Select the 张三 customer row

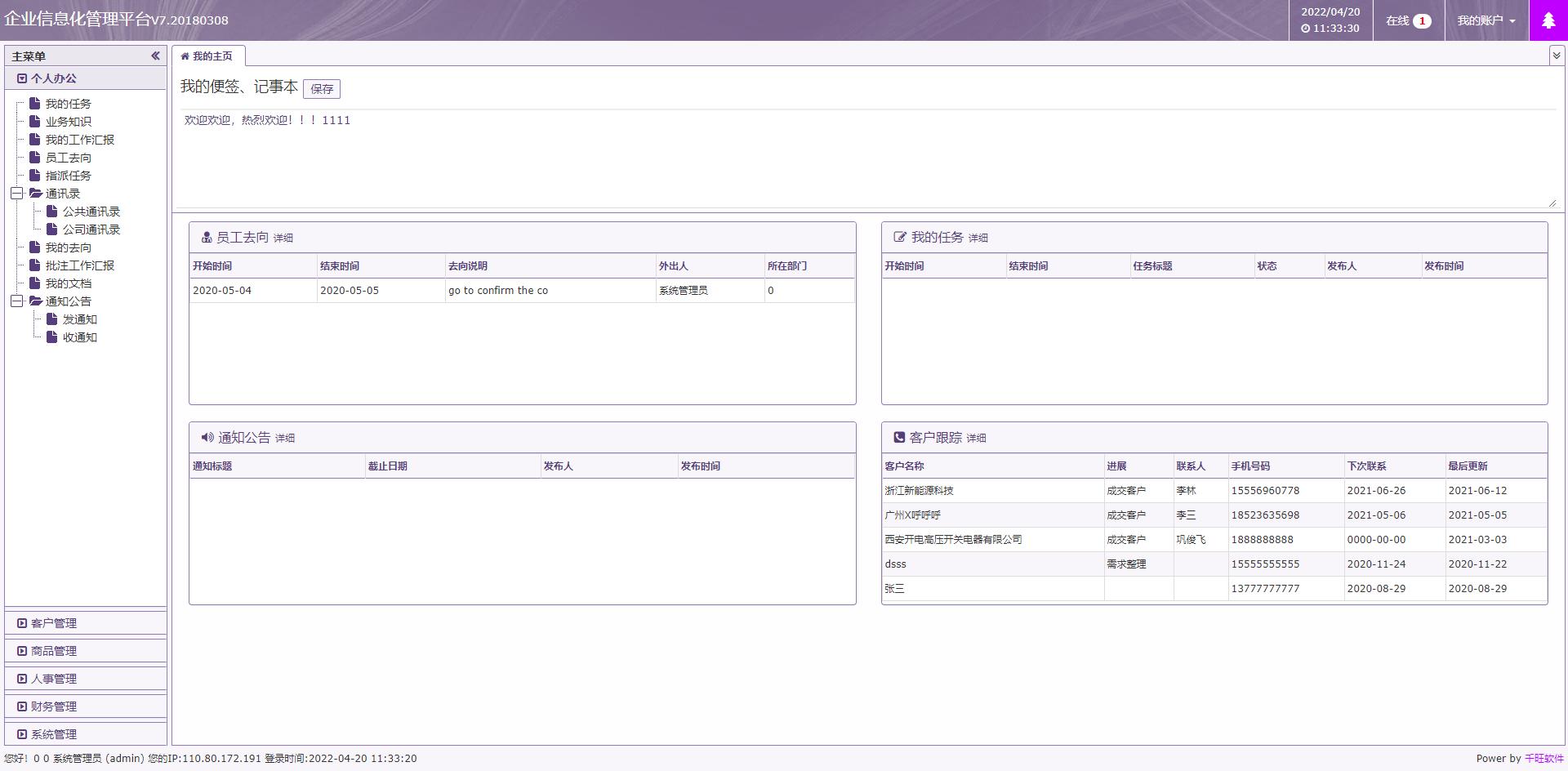[1214, 589]
